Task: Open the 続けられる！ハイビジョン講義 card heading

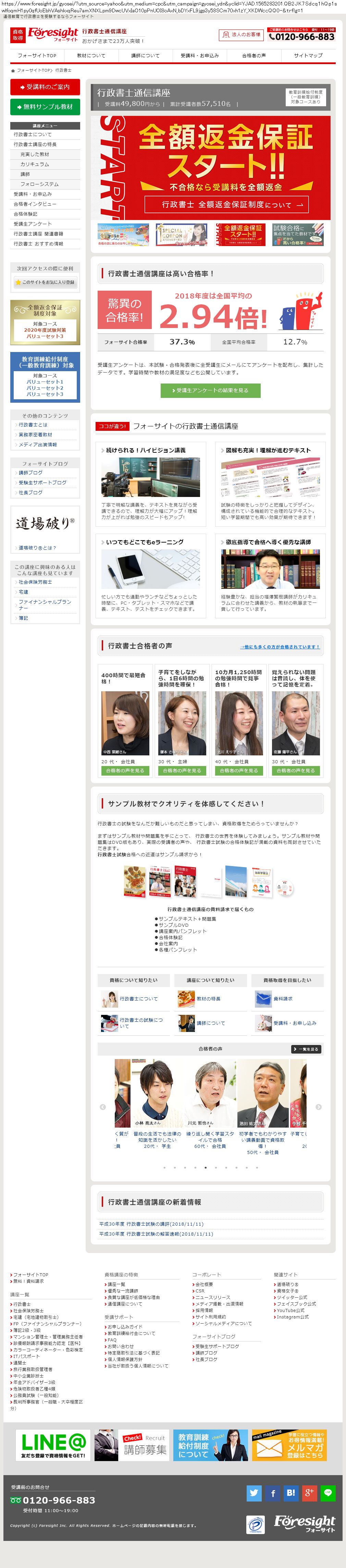Action: (x=146, y=450)
